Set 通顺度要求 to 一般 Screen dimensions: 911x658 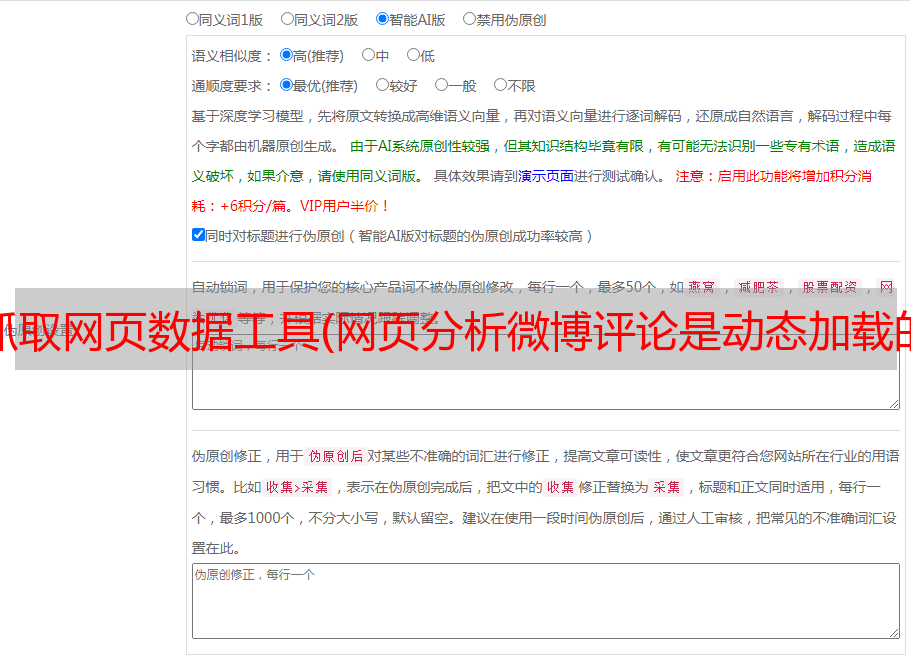coord(442,85)
